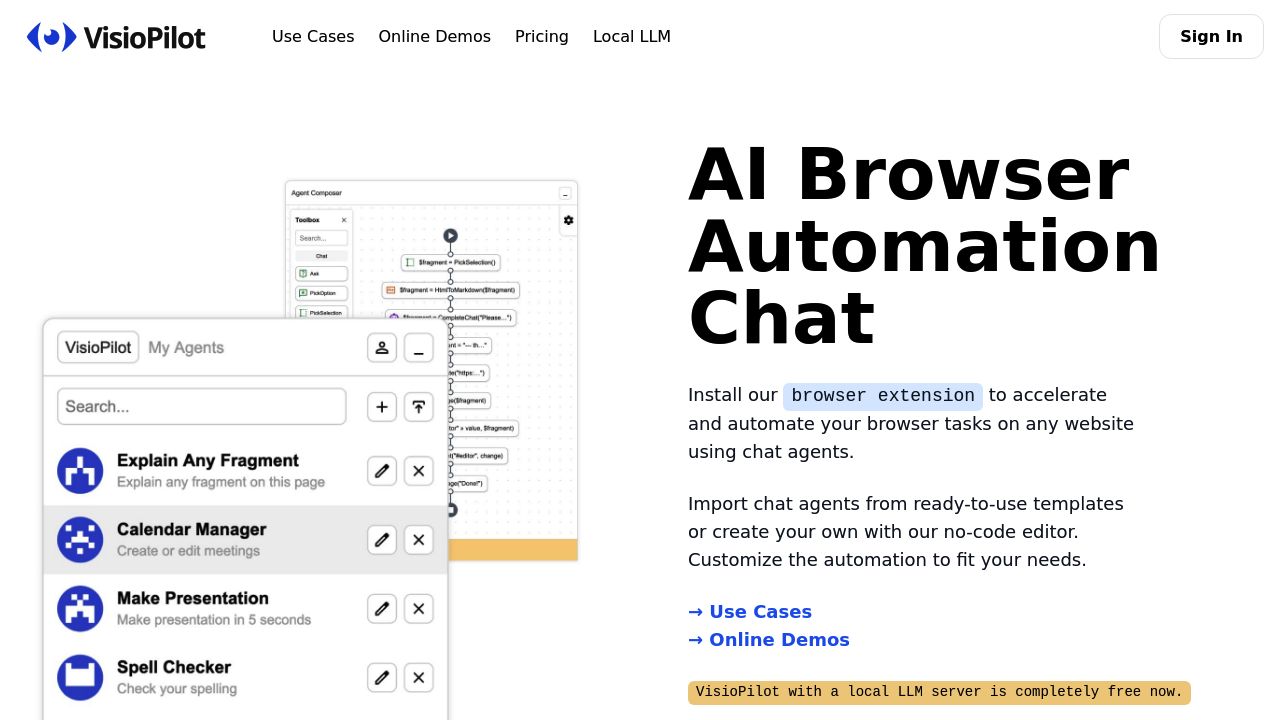Select the $fragment = PickSelection() node
This screenshot has width=1280, height=720.
click(450, 262)
